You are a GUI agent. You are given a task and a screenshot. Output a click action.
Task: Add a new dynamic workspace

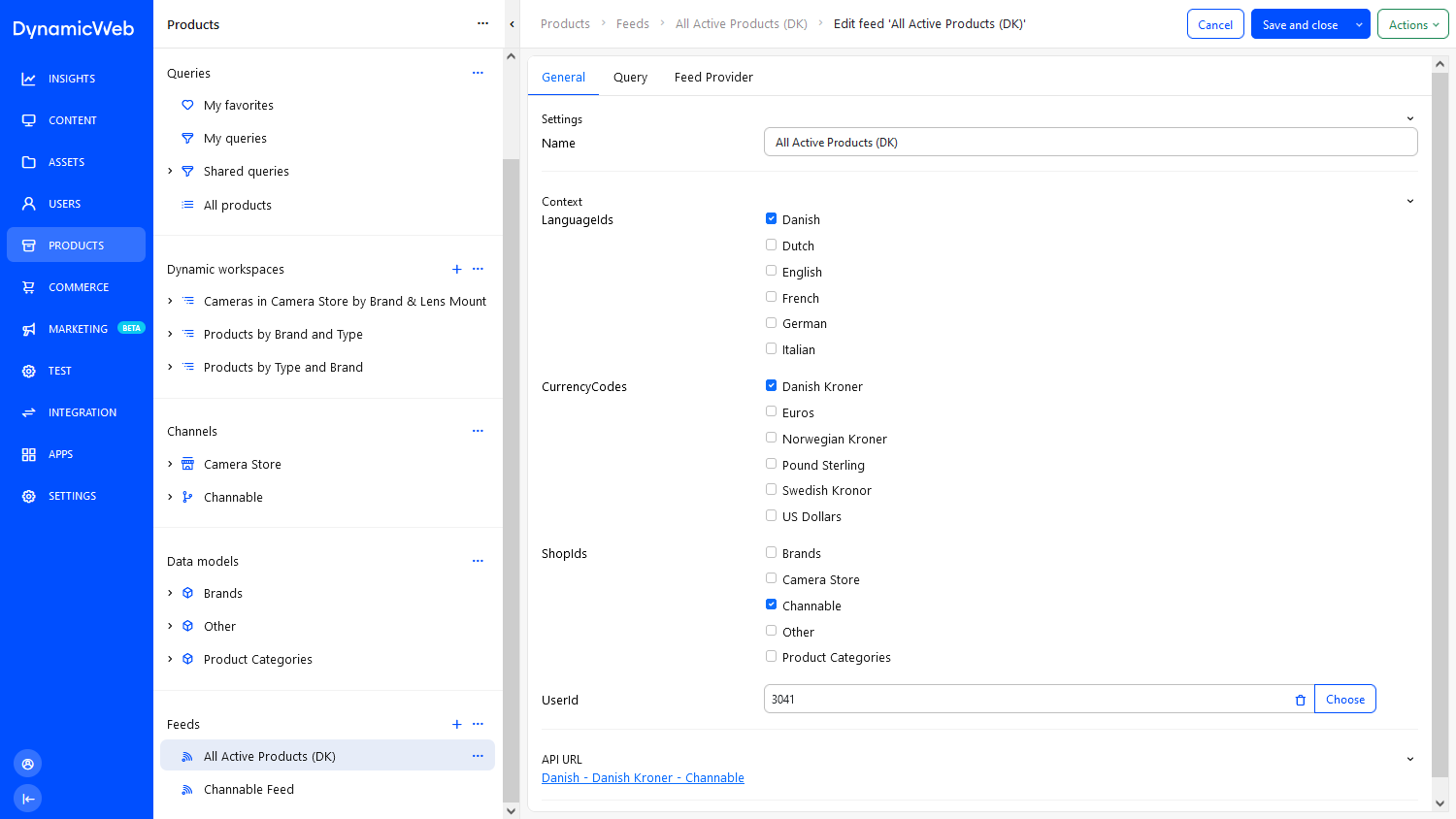[x=457, y=269]
